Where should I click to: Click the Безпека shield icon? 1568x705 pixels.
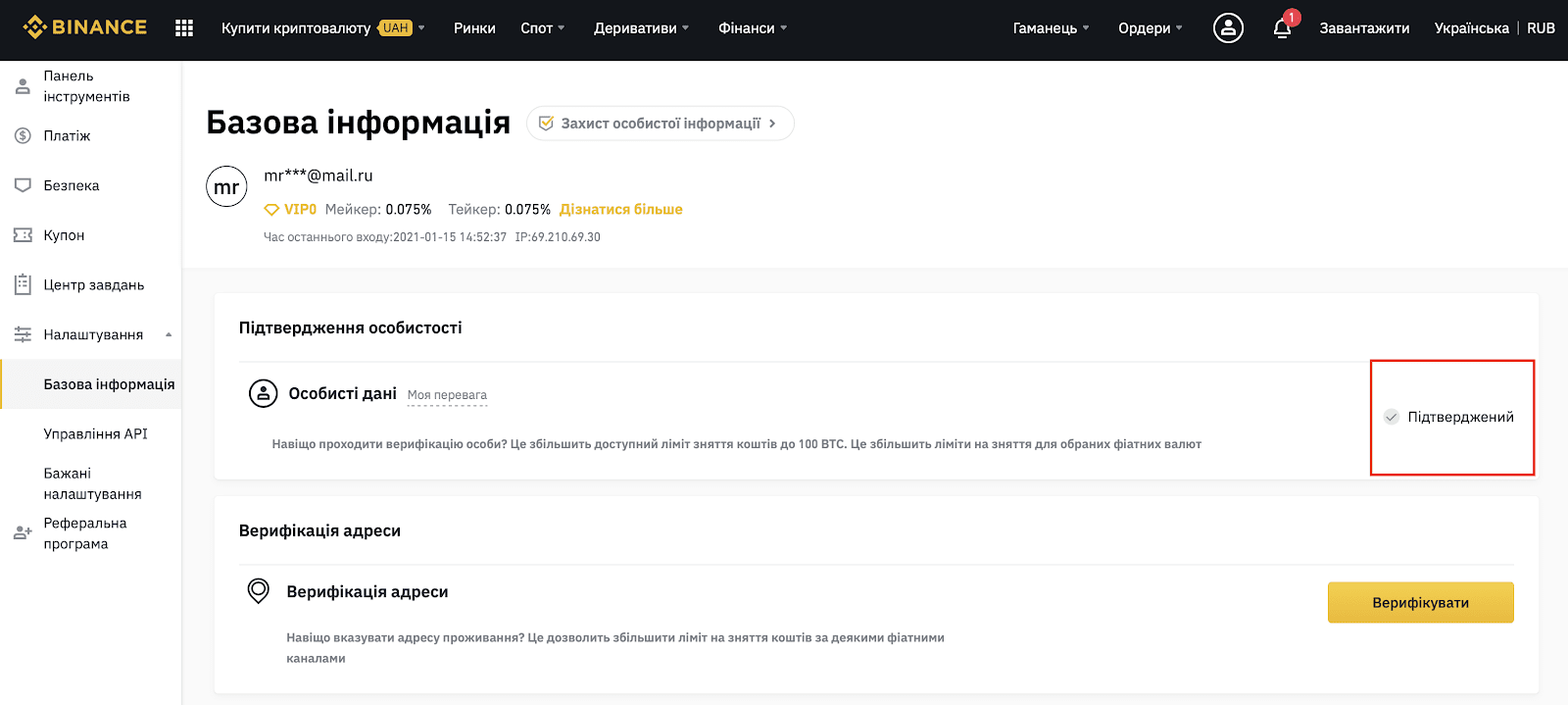tap(23, 185)
